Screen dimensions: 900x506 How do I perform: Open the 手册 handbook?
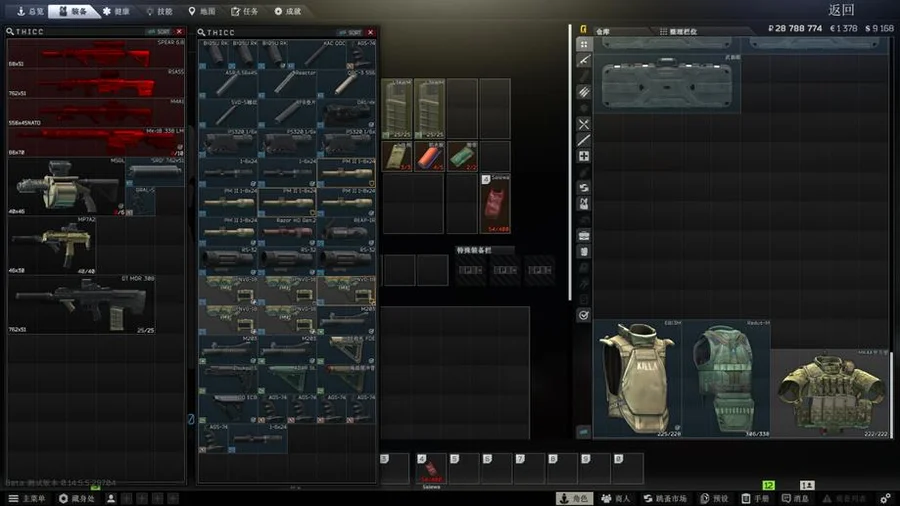[x=755, y=499]
